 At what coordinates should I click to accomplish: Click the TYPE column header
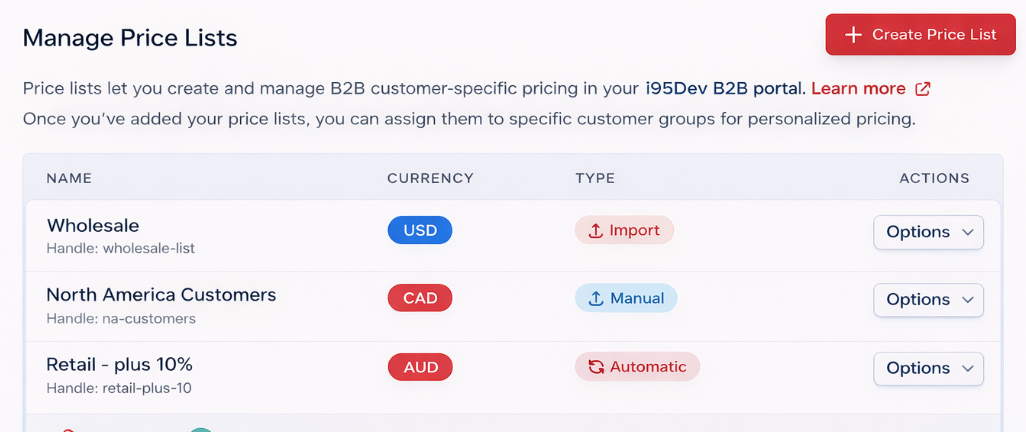[x=595, y=178]
